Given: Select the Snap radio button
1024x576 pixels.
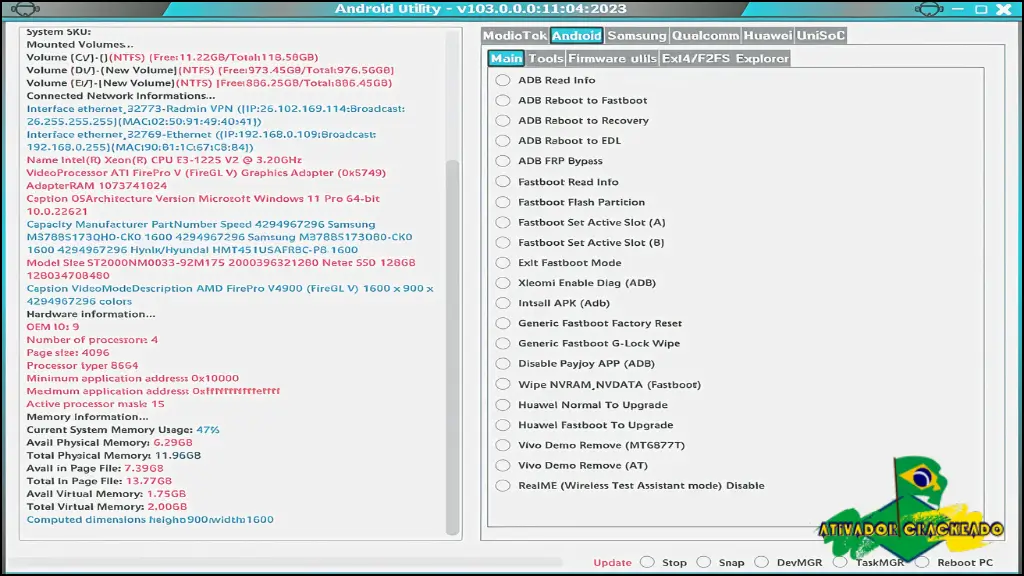Looking at the screenshot, I should pos(703,562).
